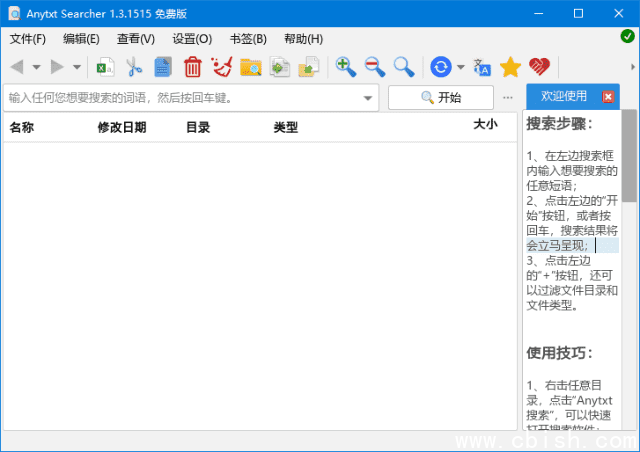
Task: Click the red heart donate icon
Action: tap(540, 67)
